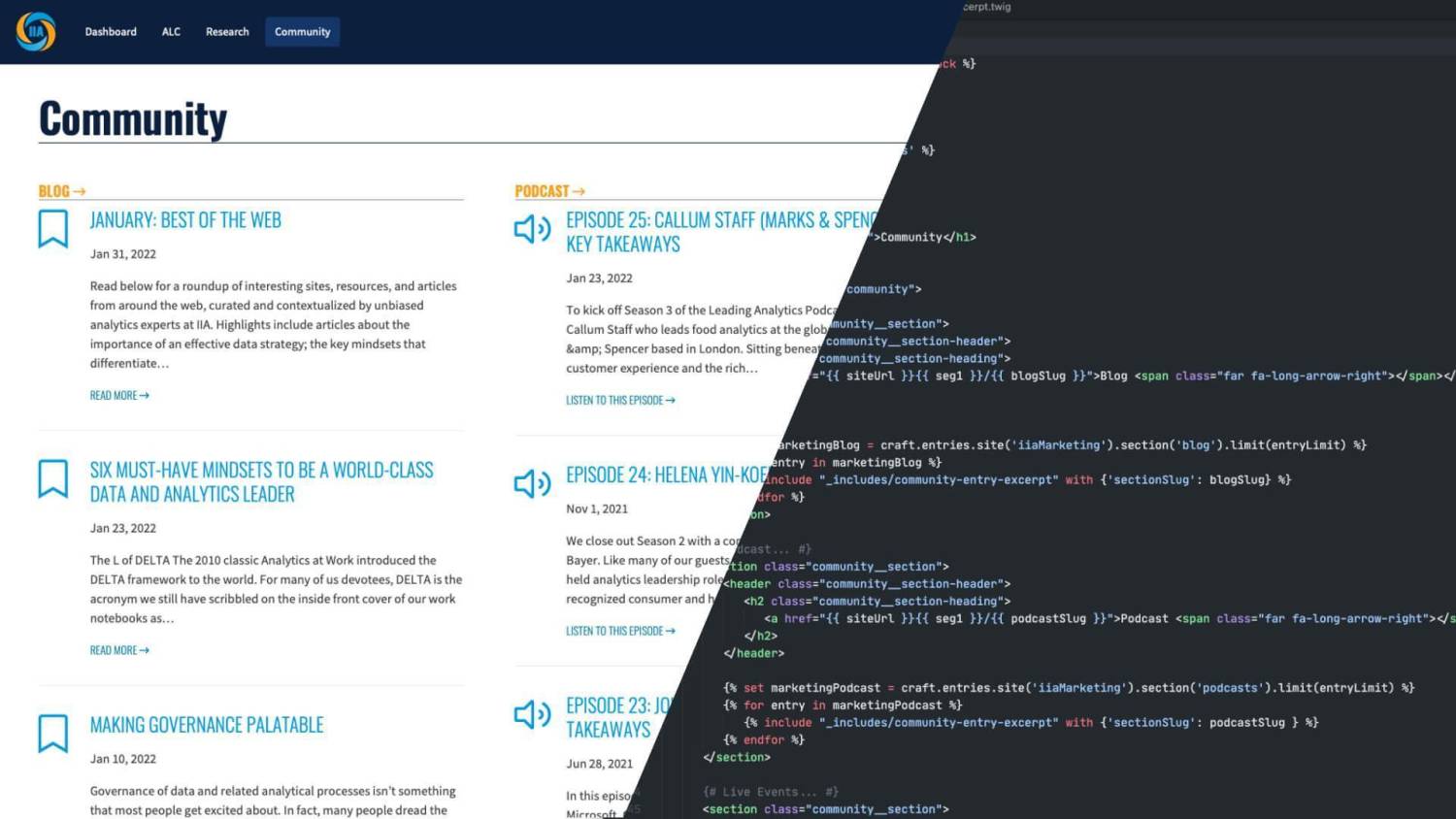
Task: Open the ALC nav item
Action: point(171,32)
